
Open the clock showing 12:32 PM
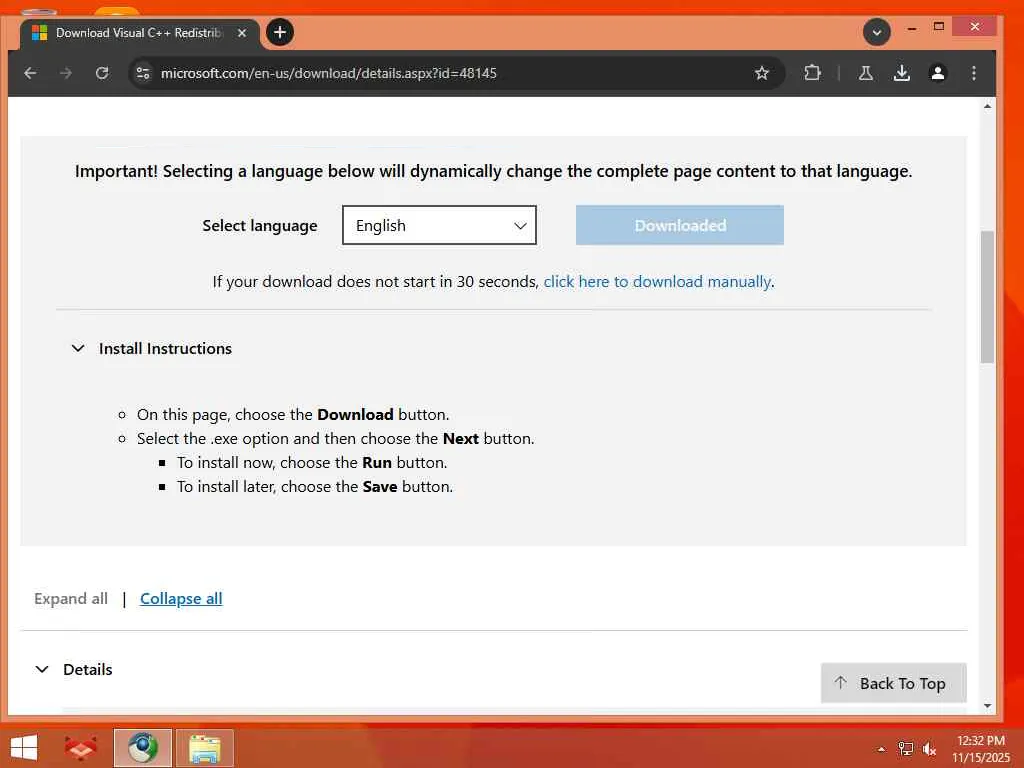tap(980, 749)
